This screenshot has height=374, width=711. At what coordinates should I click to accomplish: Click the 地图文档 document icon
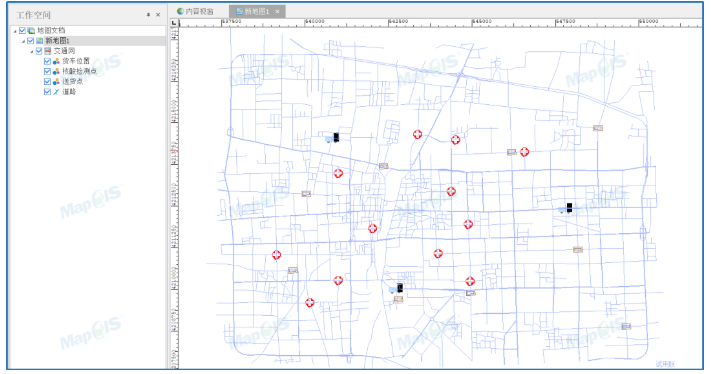point(31,31)
